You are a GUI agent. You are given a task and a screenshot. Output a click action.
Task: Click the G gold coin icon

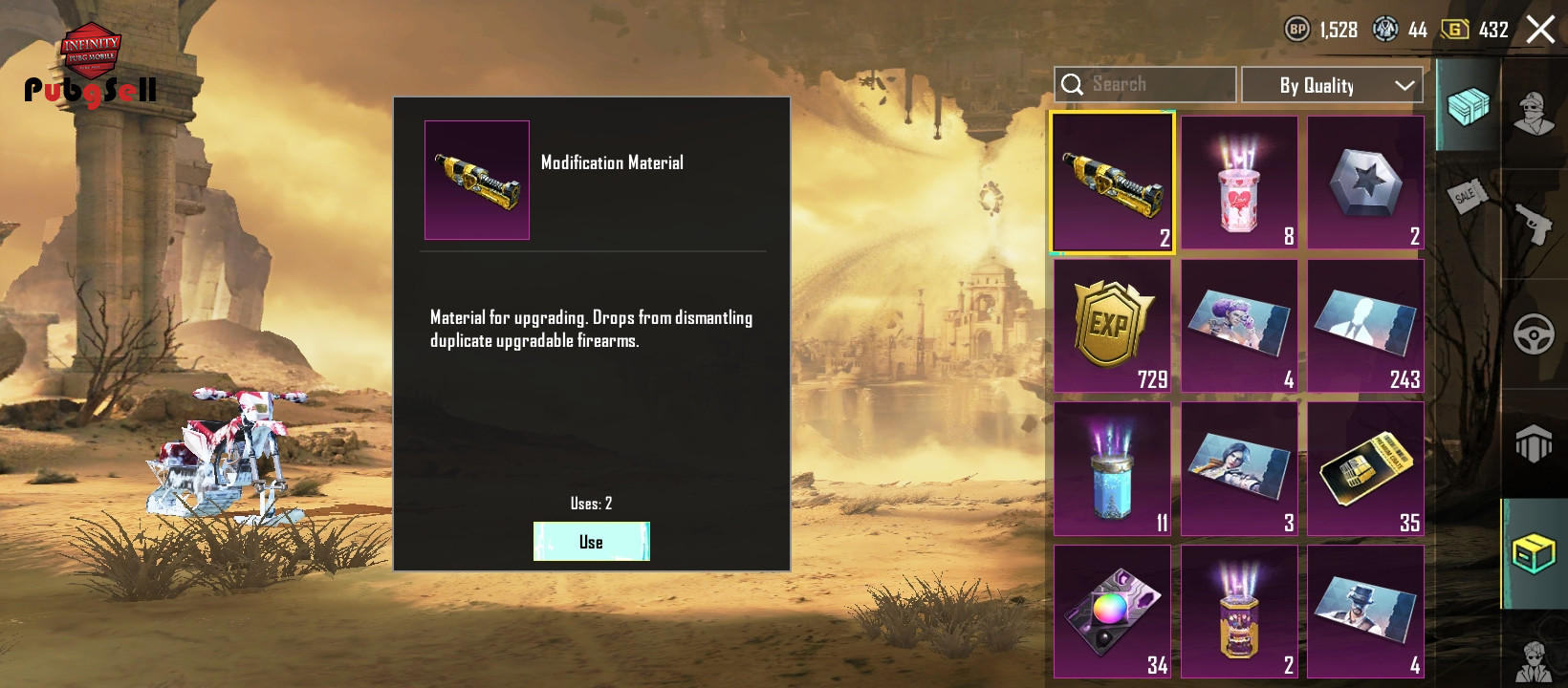click(1454, 30)
